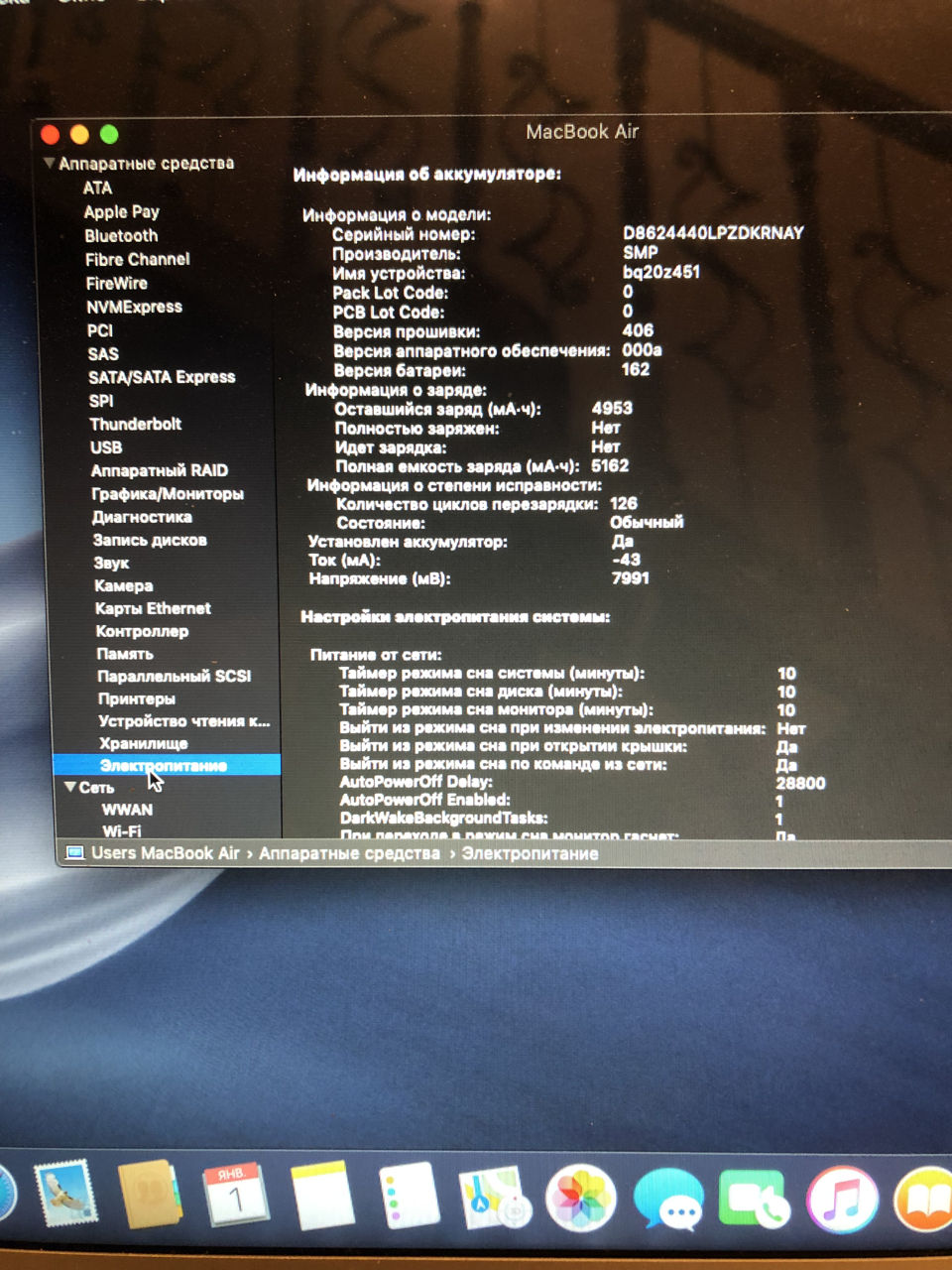Screen dimensions: 952x1270
Task: Select Звук in the sidebar
Action: (x=111, y=563)
